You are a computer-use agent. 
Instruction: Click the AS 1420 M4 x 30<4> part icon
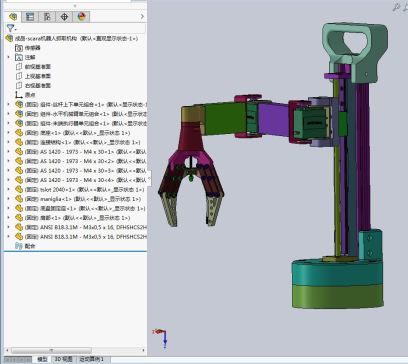click(x=19, y=180)
